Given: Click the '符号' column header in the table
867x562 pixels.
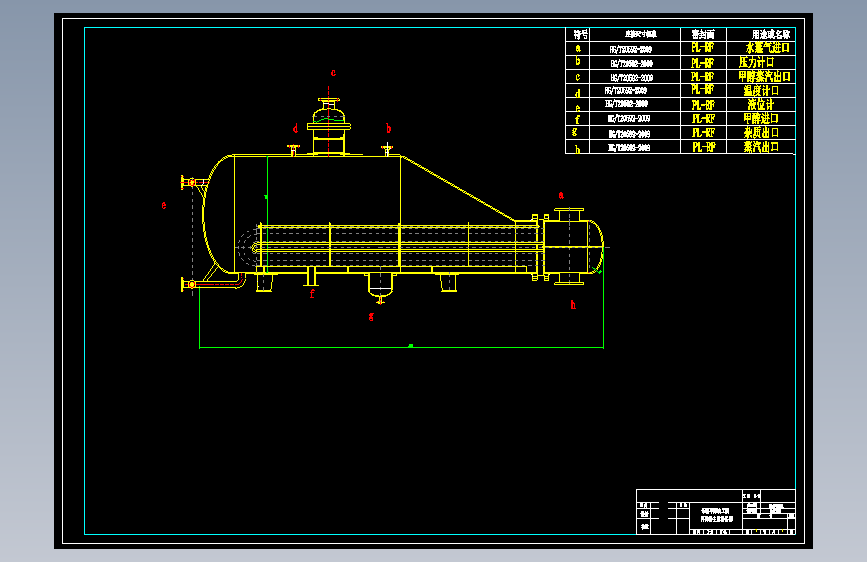Looking at the screenshot, I should click(580, 34).
